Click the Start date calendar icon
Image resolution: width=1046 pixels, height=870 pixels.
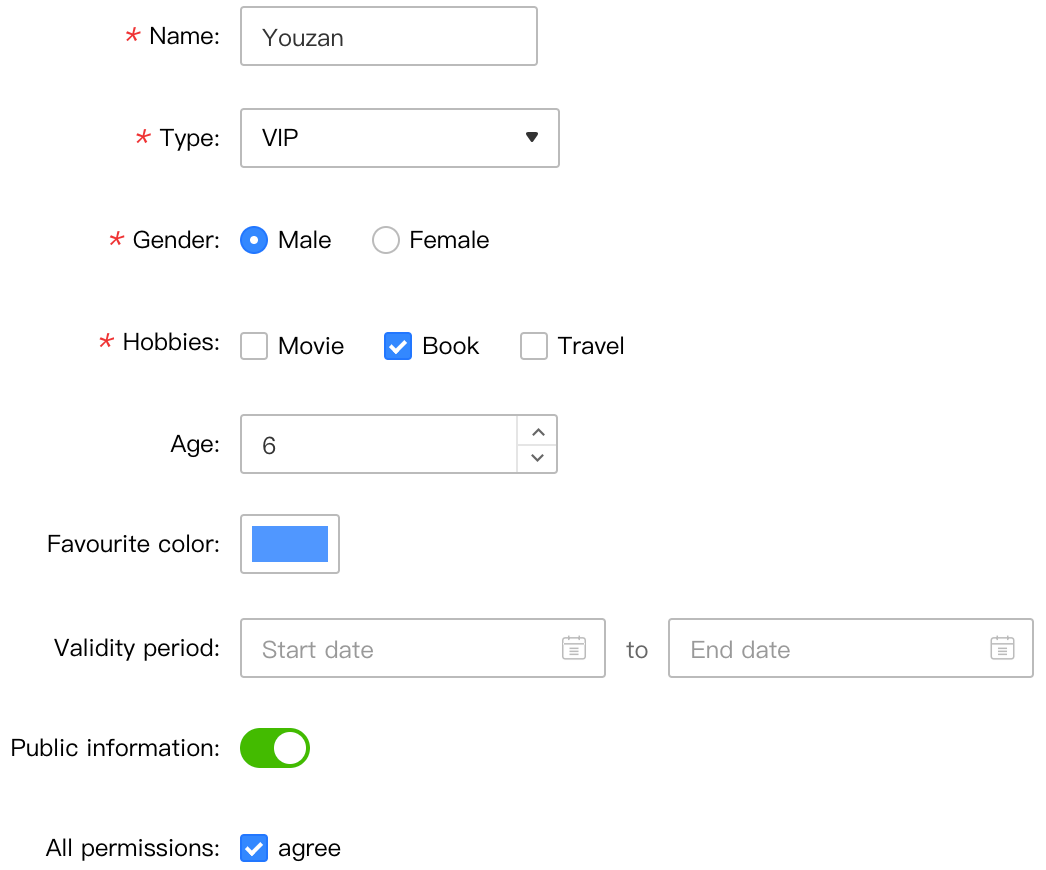tap(574, 648)
